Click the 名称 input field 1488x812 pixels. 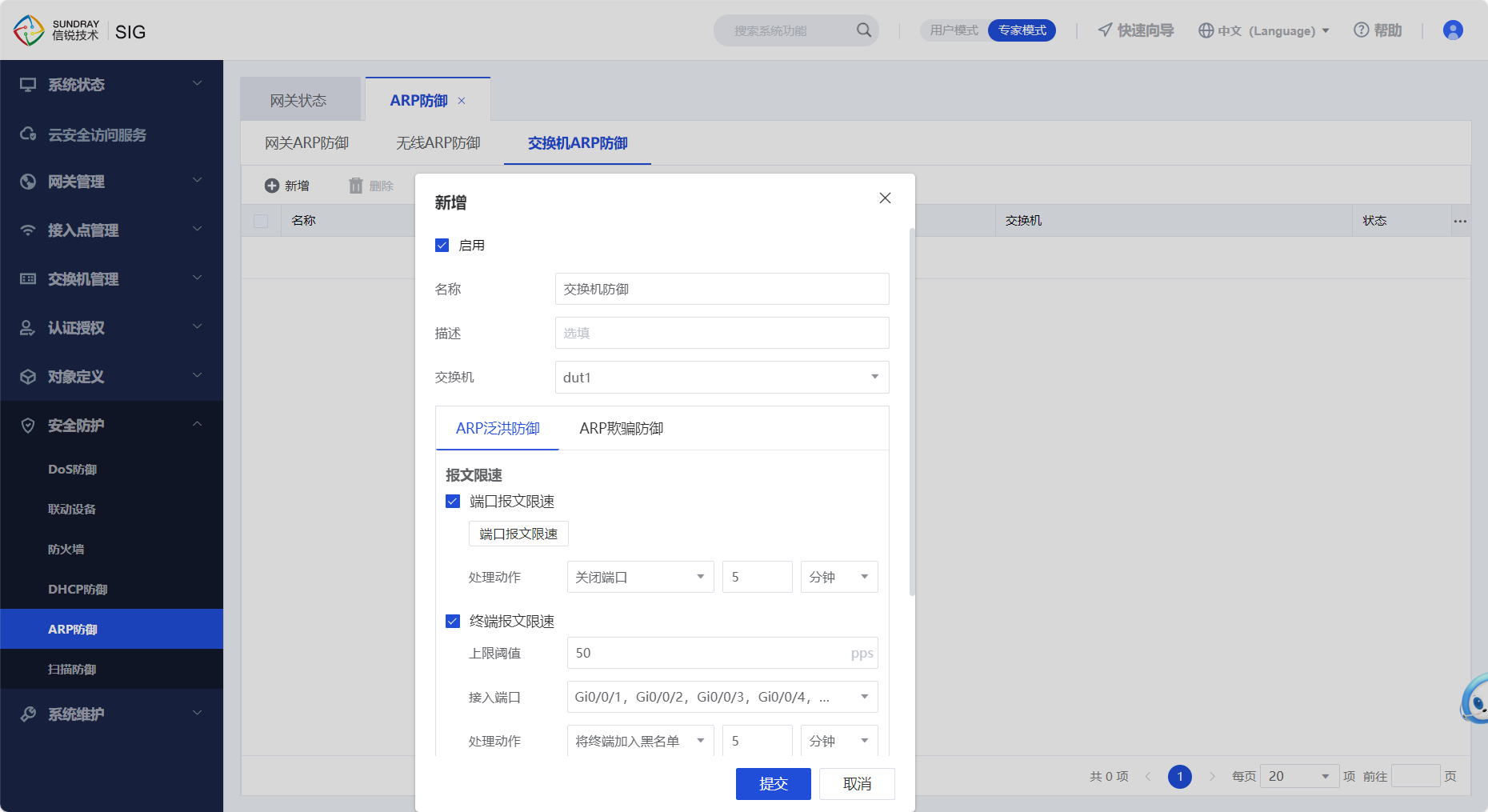click(x=722, y=289)
